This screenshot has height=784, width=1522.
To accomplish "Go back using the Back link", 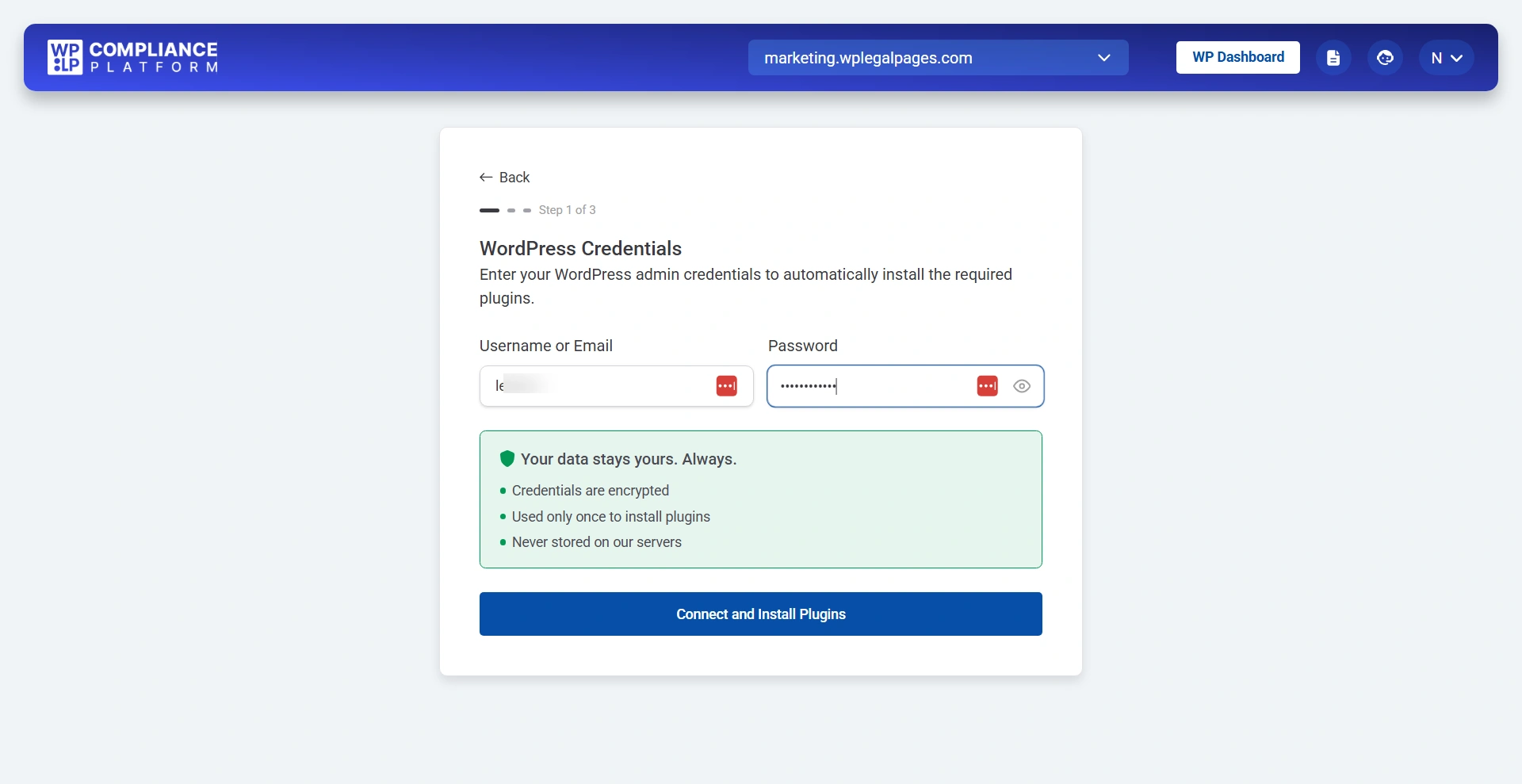I will tap(505, 178).
